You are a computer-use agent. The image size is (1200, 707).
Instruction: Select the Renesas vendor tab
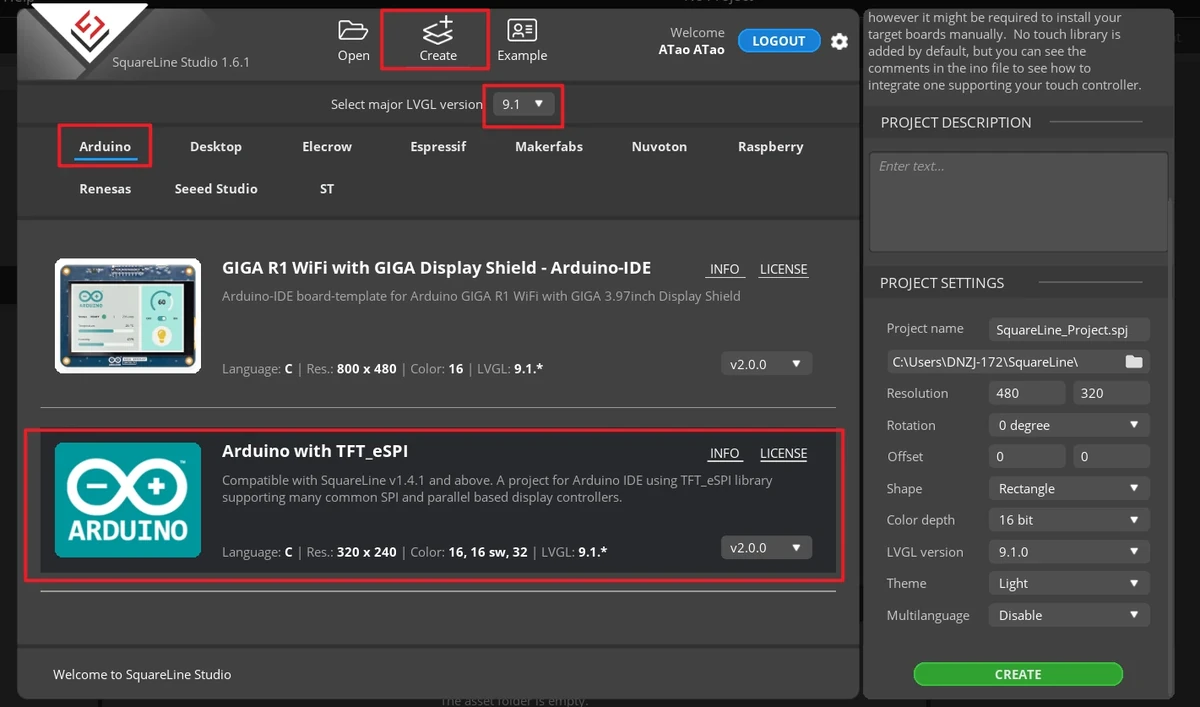pyautogui.click(x=105, y=188)
